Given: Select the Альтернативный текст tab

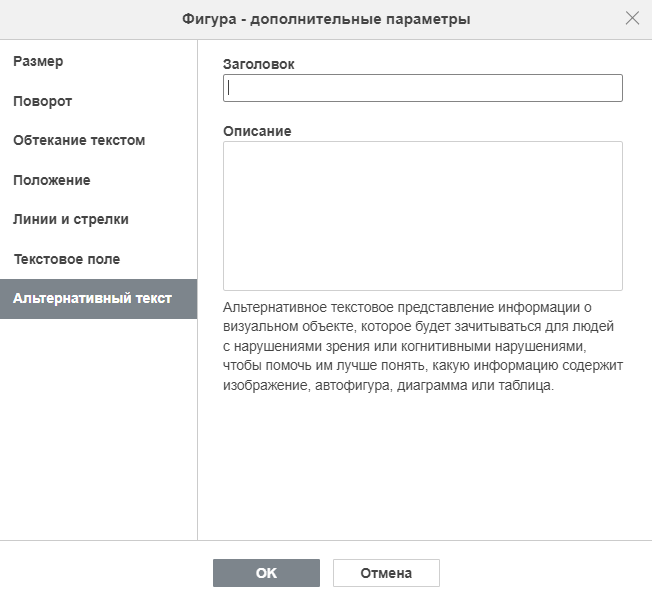Looking at the screenshot, I should coord(99,299).
